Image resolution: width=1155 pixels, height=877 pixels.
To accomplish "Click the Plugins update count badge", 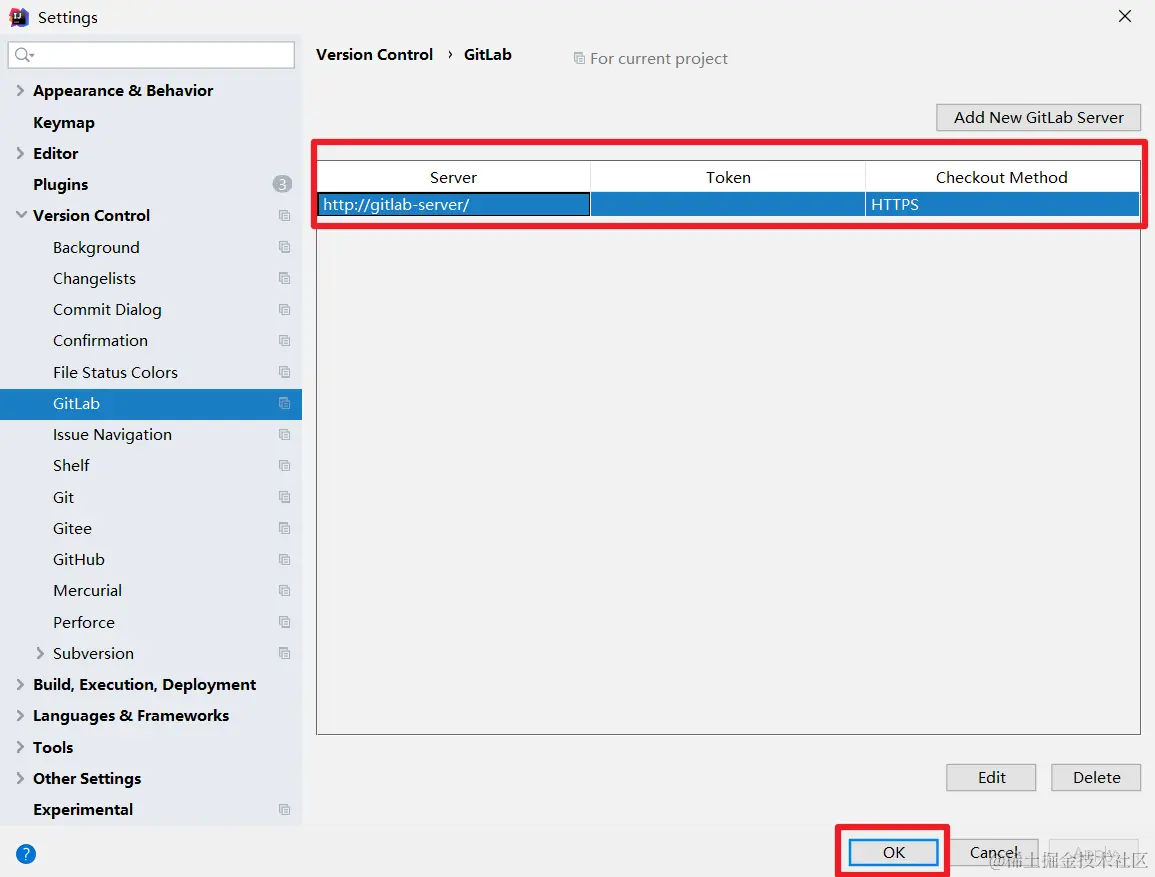I will pos(282,184).
